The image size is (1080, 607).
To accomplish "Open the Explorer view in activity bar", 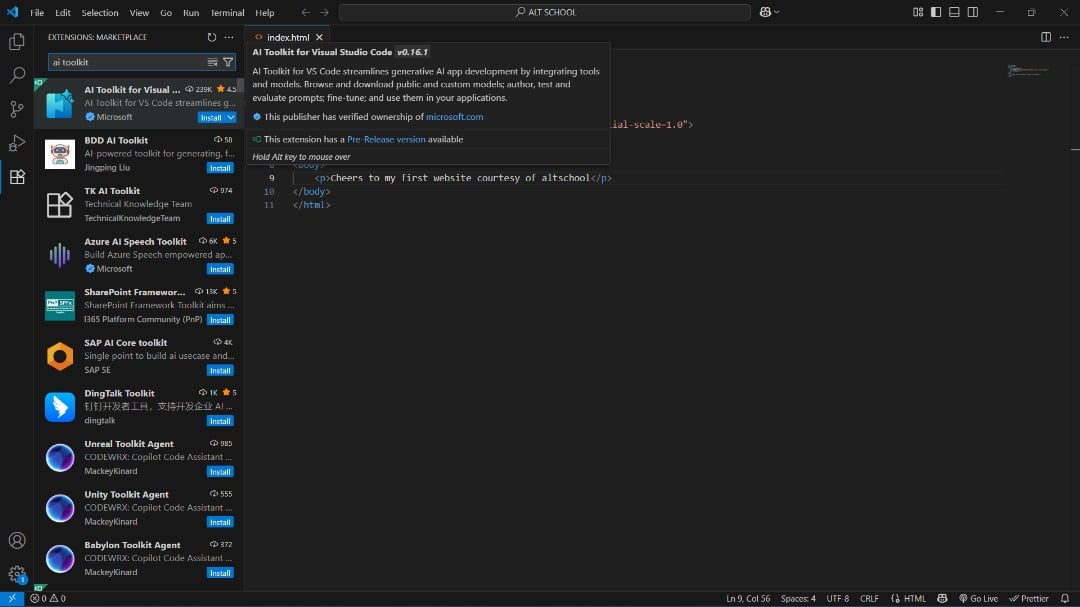I will pyautogui.click(x=17, y=42).
